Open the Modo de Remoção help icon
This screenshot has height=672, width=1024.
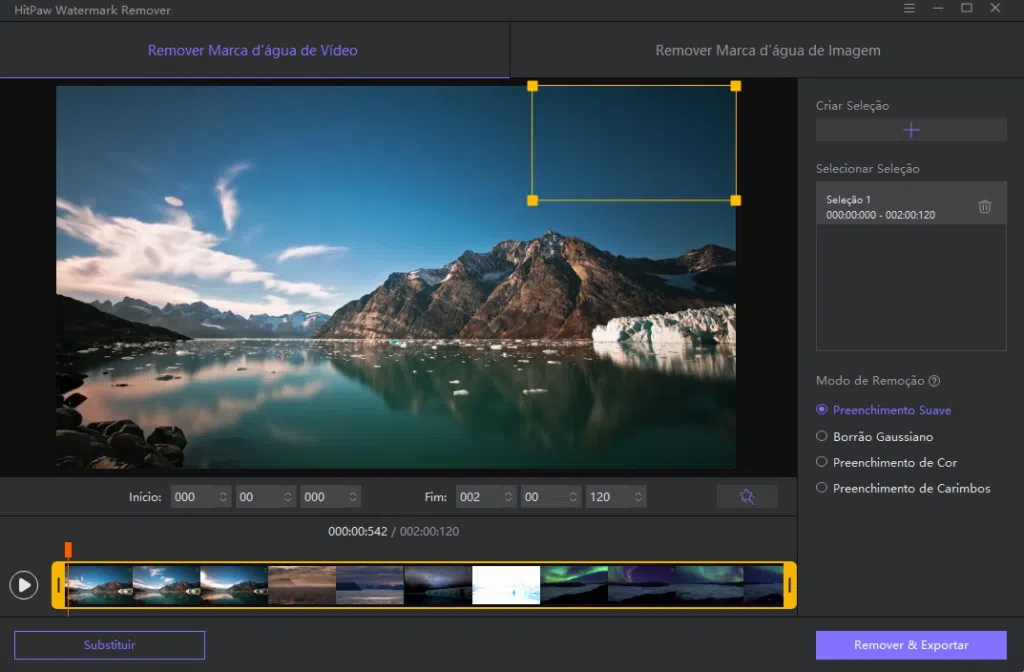tap(934, 381)
